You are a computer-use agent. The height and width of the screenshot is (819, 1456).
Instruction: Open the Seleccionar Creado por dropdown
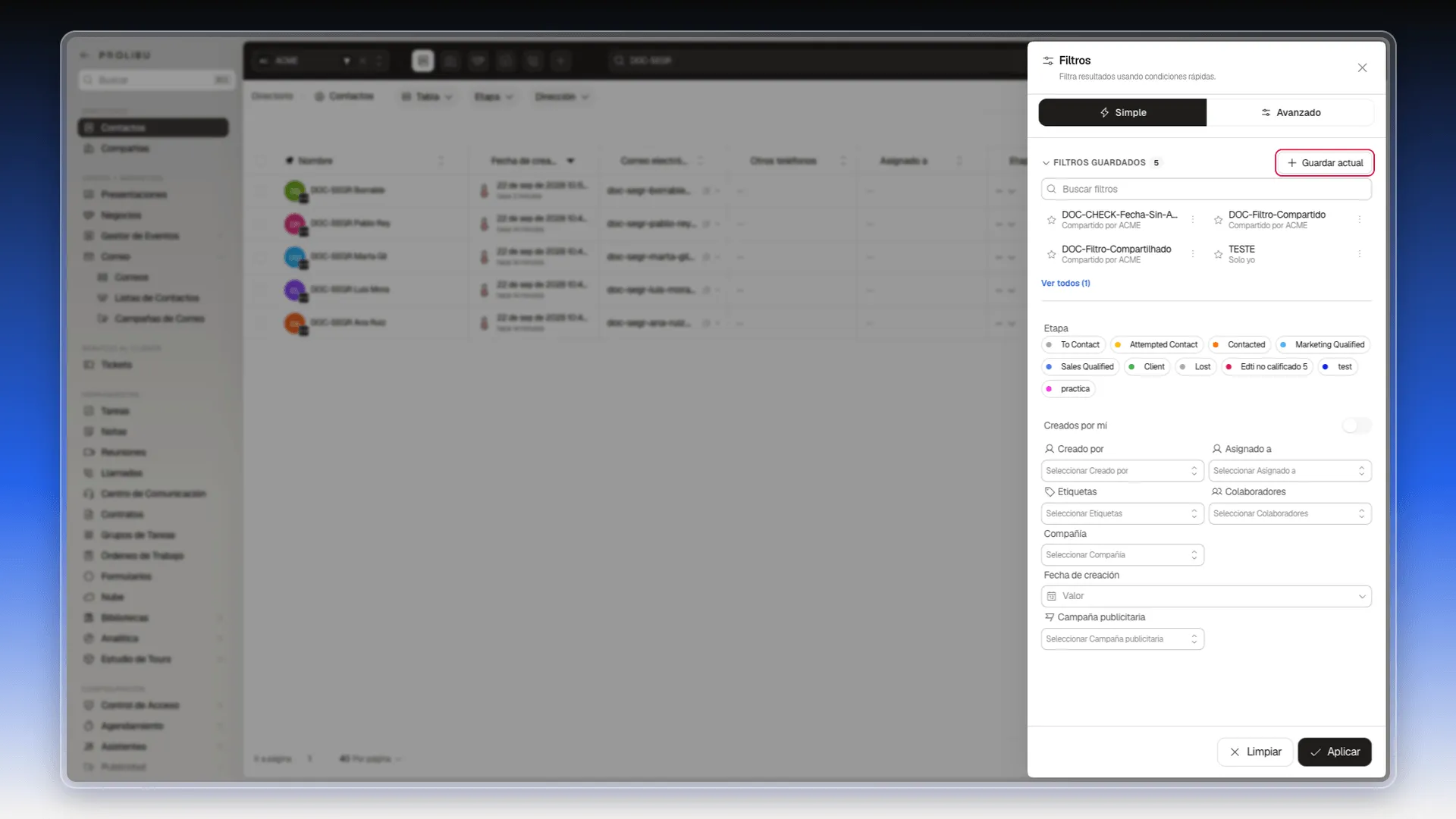tap(1122, 471)
